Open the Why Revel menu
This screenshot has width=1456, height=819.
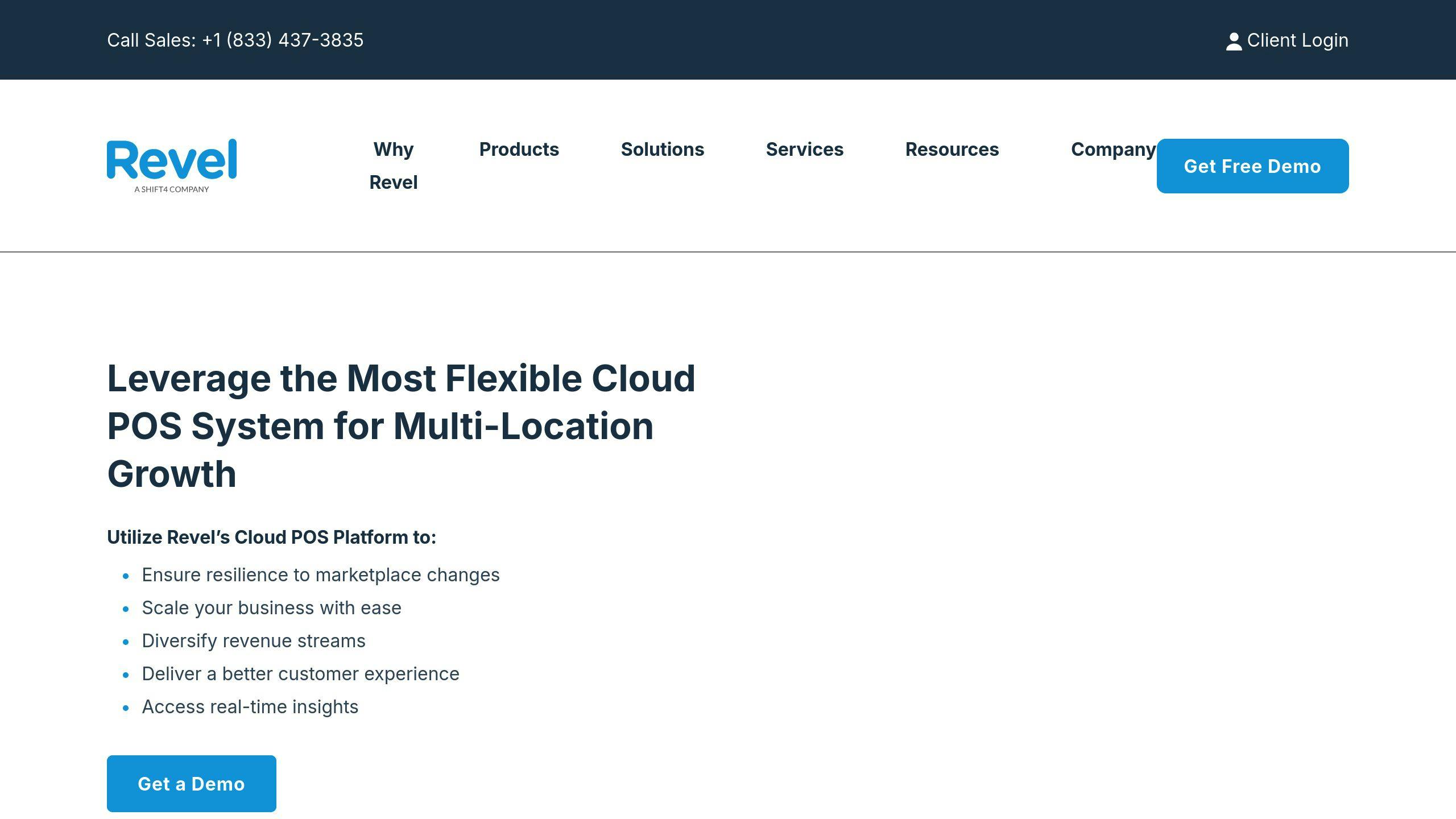[x=394, y=166]
